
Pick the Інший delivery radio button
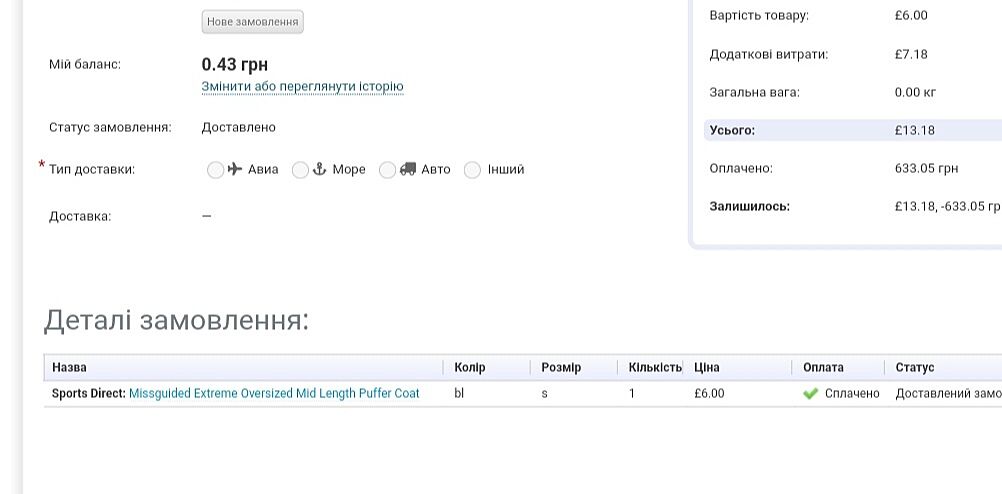[473, 170]
